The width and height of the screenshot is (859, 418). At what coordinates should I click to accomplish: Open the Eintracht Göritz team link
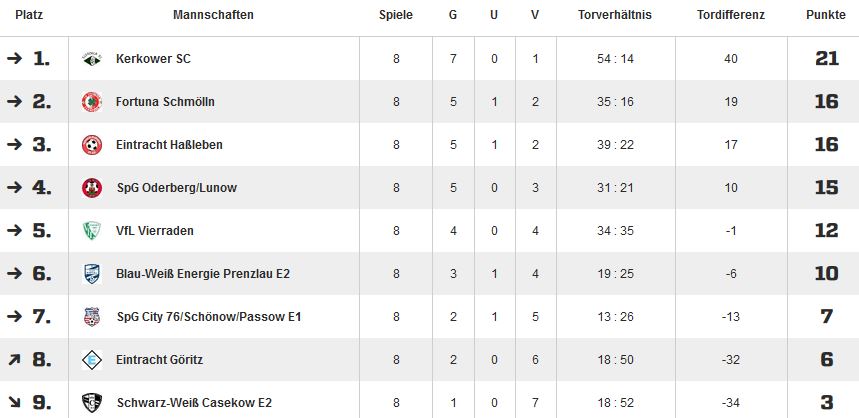159,360
